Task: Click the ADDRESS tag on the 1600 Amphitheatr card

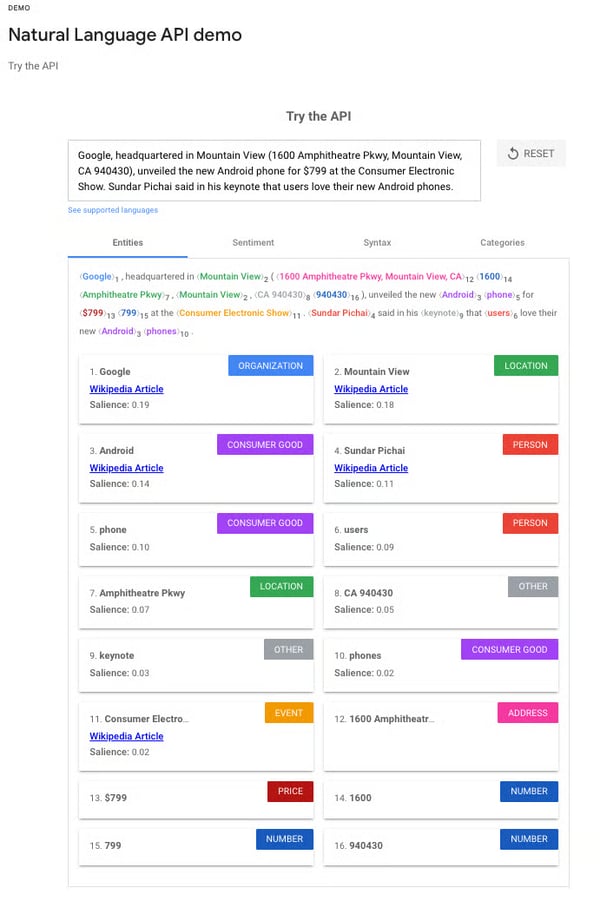Action: pyautogui.click(x=528, y=713)
